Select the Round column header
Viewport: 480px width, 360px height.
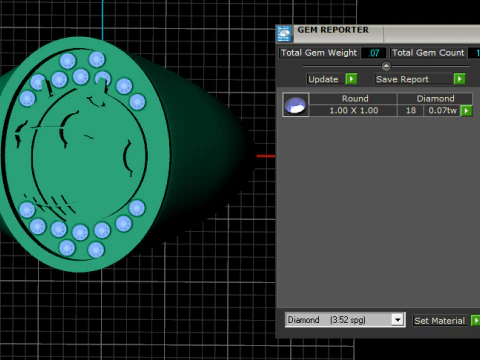coord(354,99)
